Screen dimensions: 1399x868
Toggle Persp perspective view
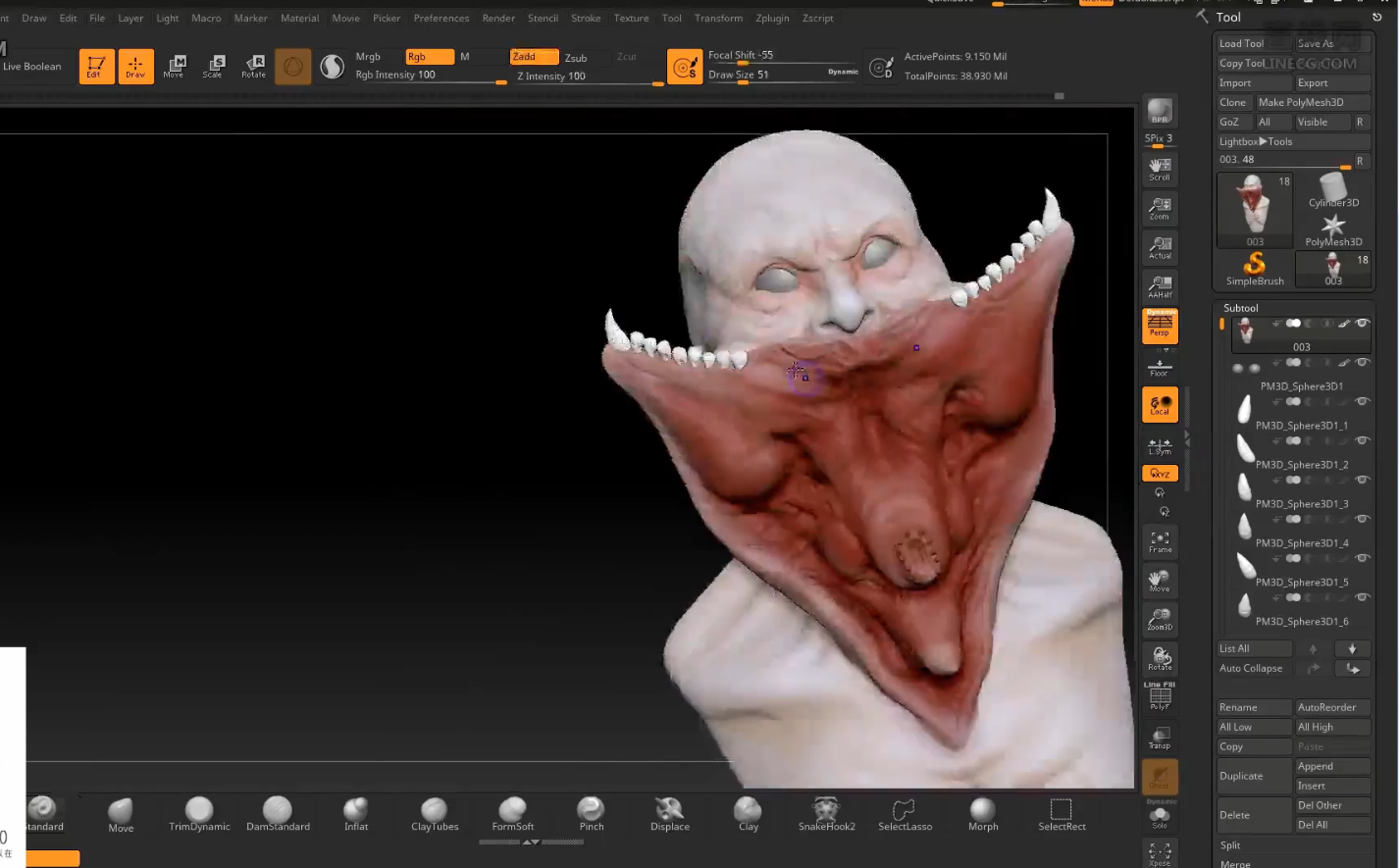pos(1160,325)
